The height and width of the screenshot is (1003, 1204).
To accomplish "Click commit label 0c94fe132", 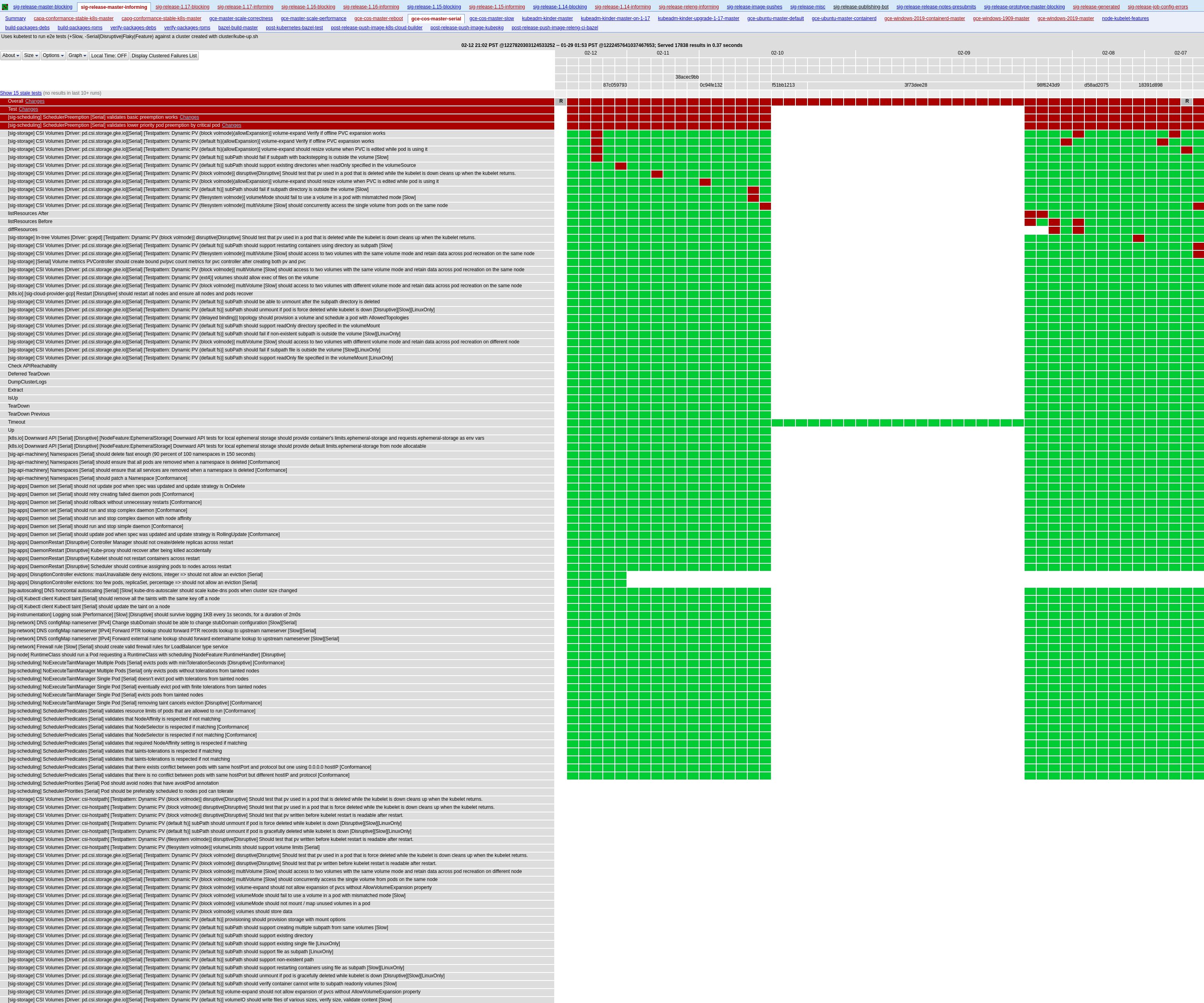I will pos(711,85).
